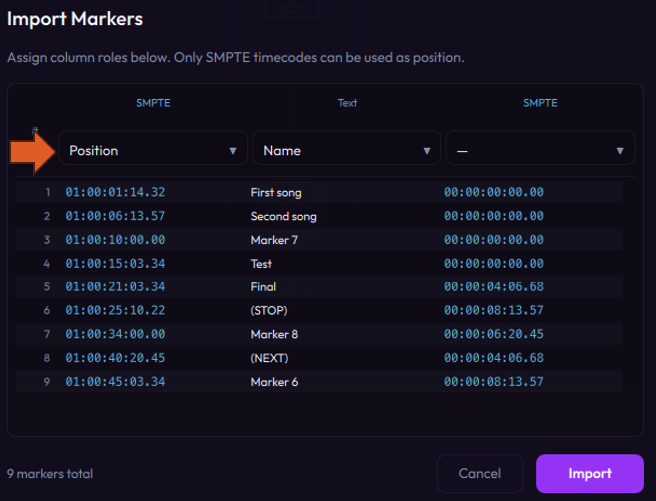This screenshot has width=656, height=501.
Task: Click the 'Test' marker name
Action: point(261,264)
